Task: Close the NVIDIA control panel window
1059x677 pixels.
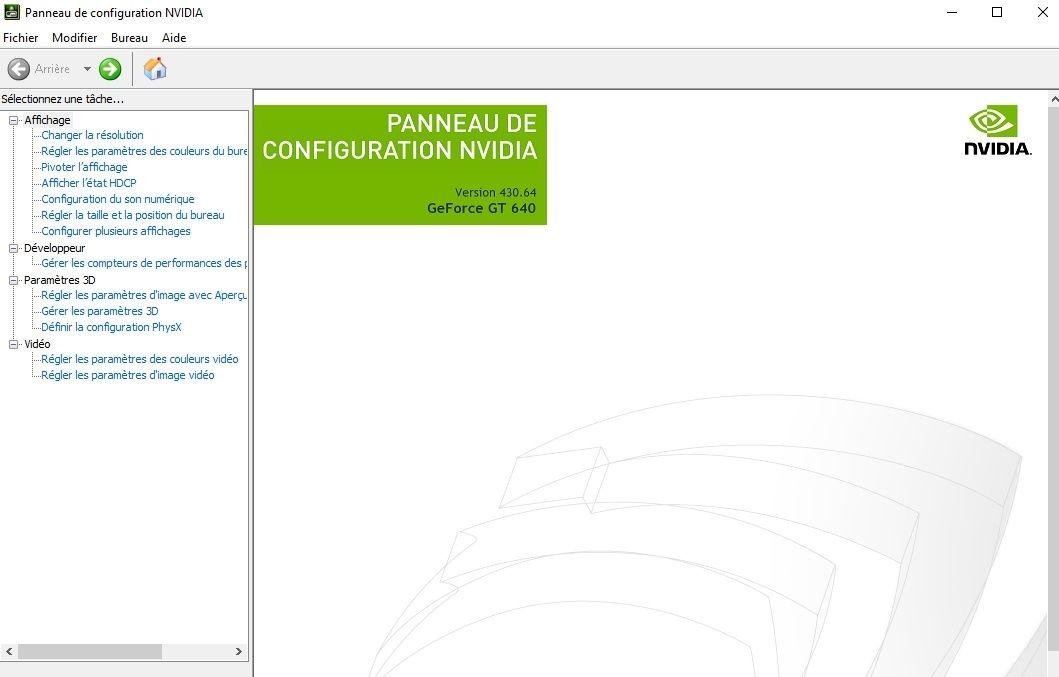Action: pos(1042,12)
